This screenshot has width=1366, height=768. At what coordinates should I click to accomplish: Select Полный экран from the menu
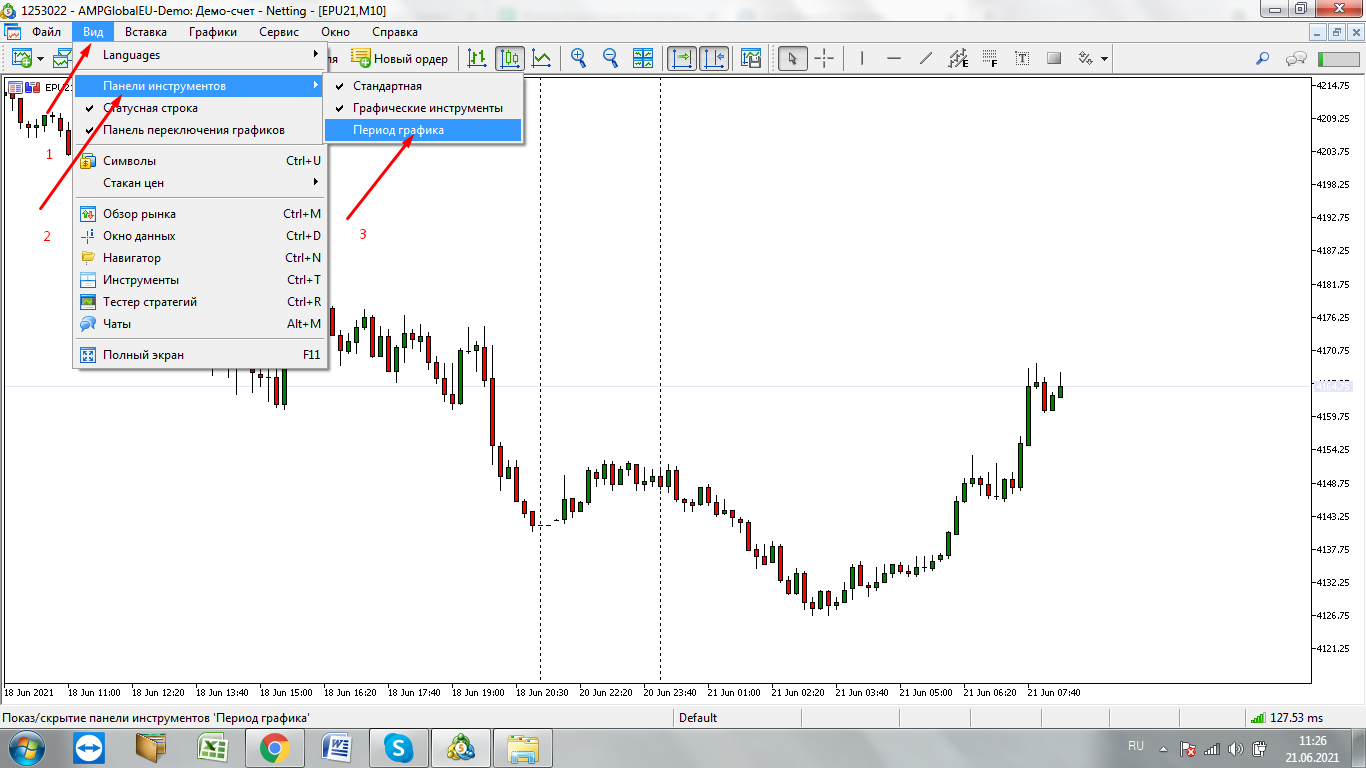pos(200,355)
